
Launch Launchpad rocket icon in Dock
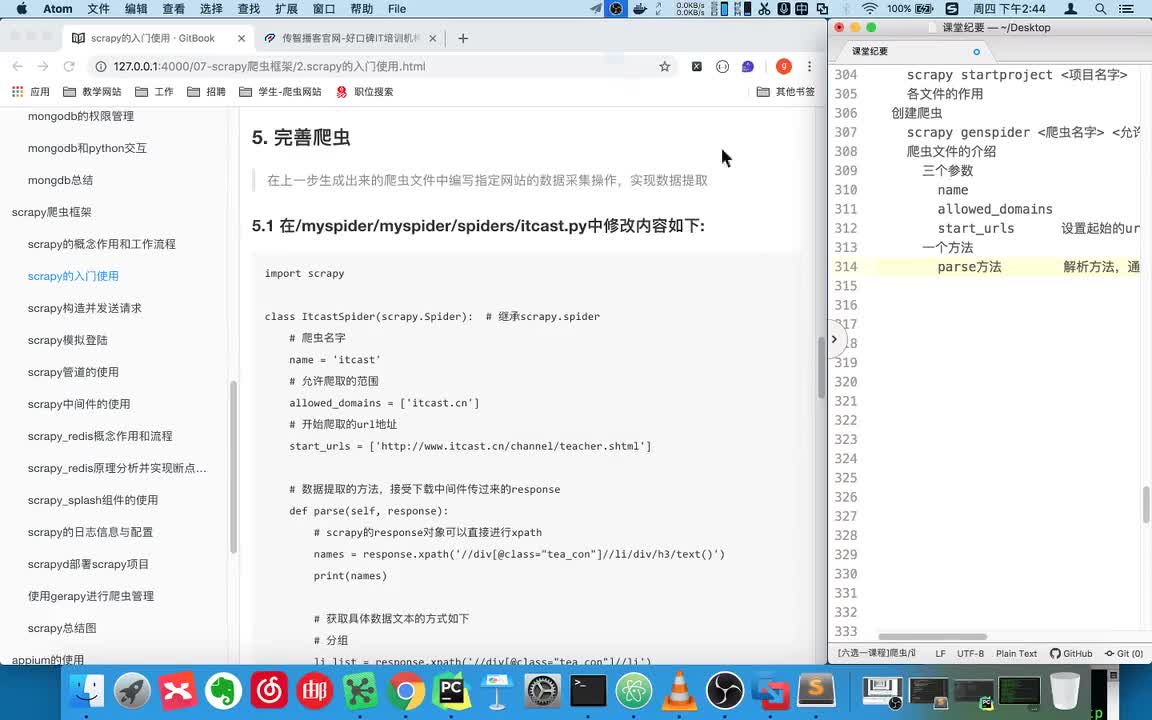132,691
